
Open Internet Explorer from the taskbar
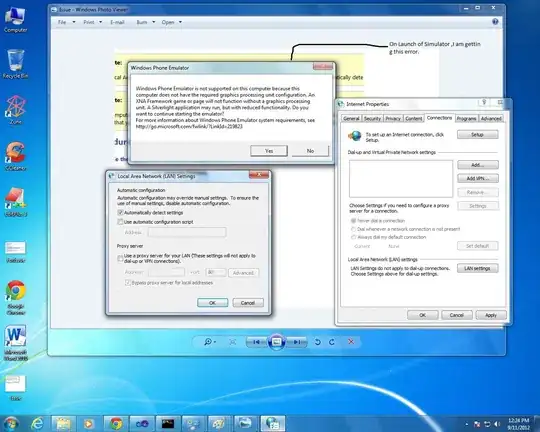tap(37, 423)
